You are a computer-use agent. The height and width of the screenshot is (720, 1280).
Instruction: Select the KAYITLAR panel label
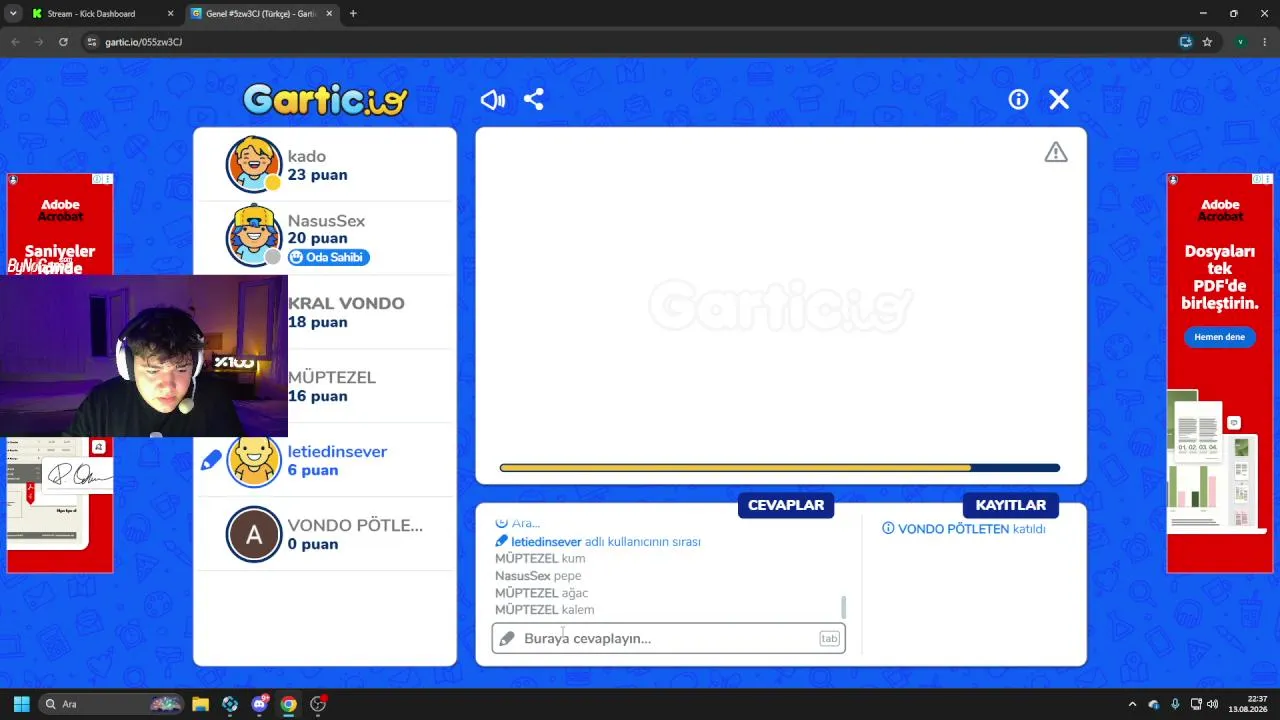click(x=1011, y=505)
